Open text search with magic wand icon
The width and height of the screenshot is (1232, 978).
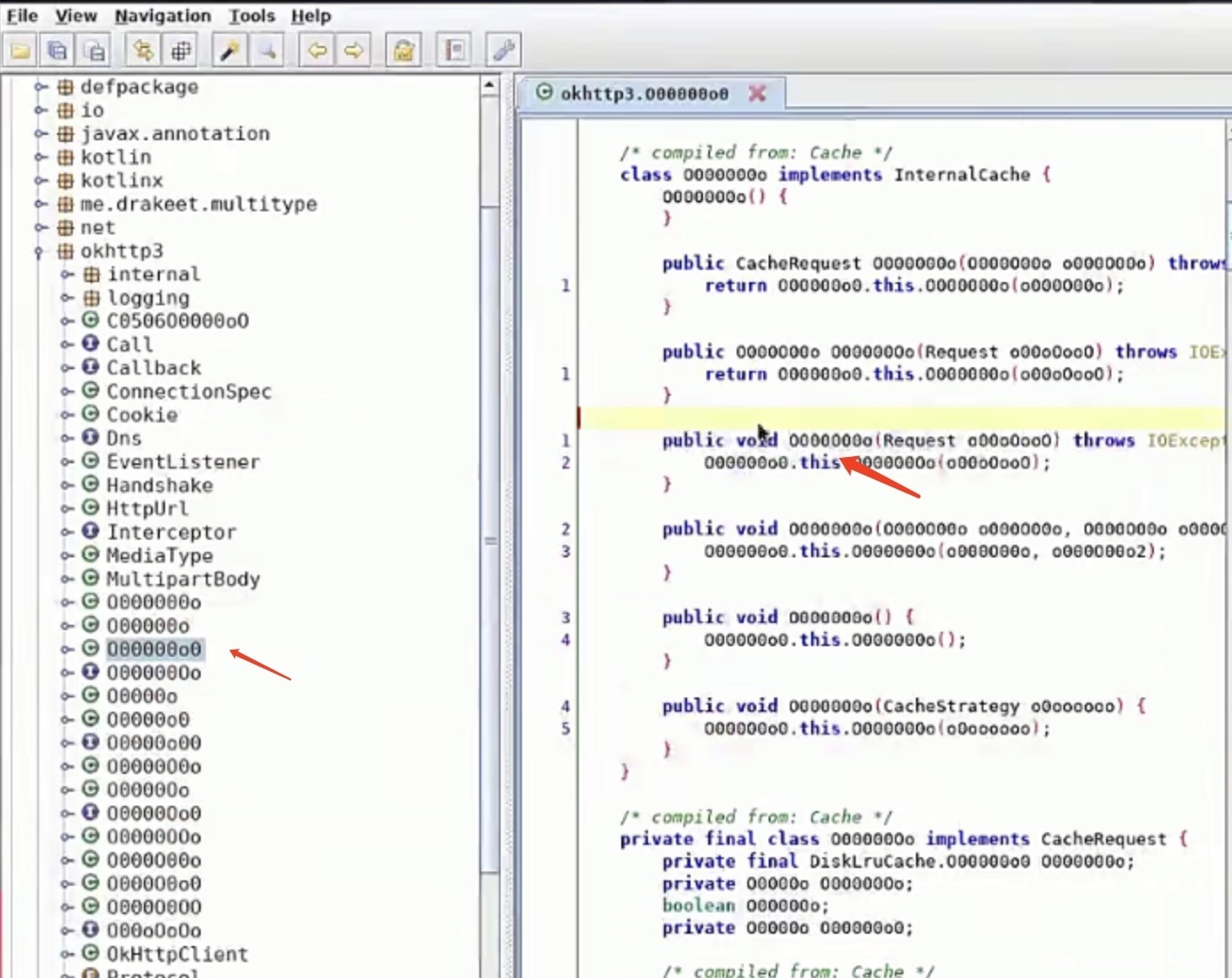pyautogui.click(x=230, y=51)
